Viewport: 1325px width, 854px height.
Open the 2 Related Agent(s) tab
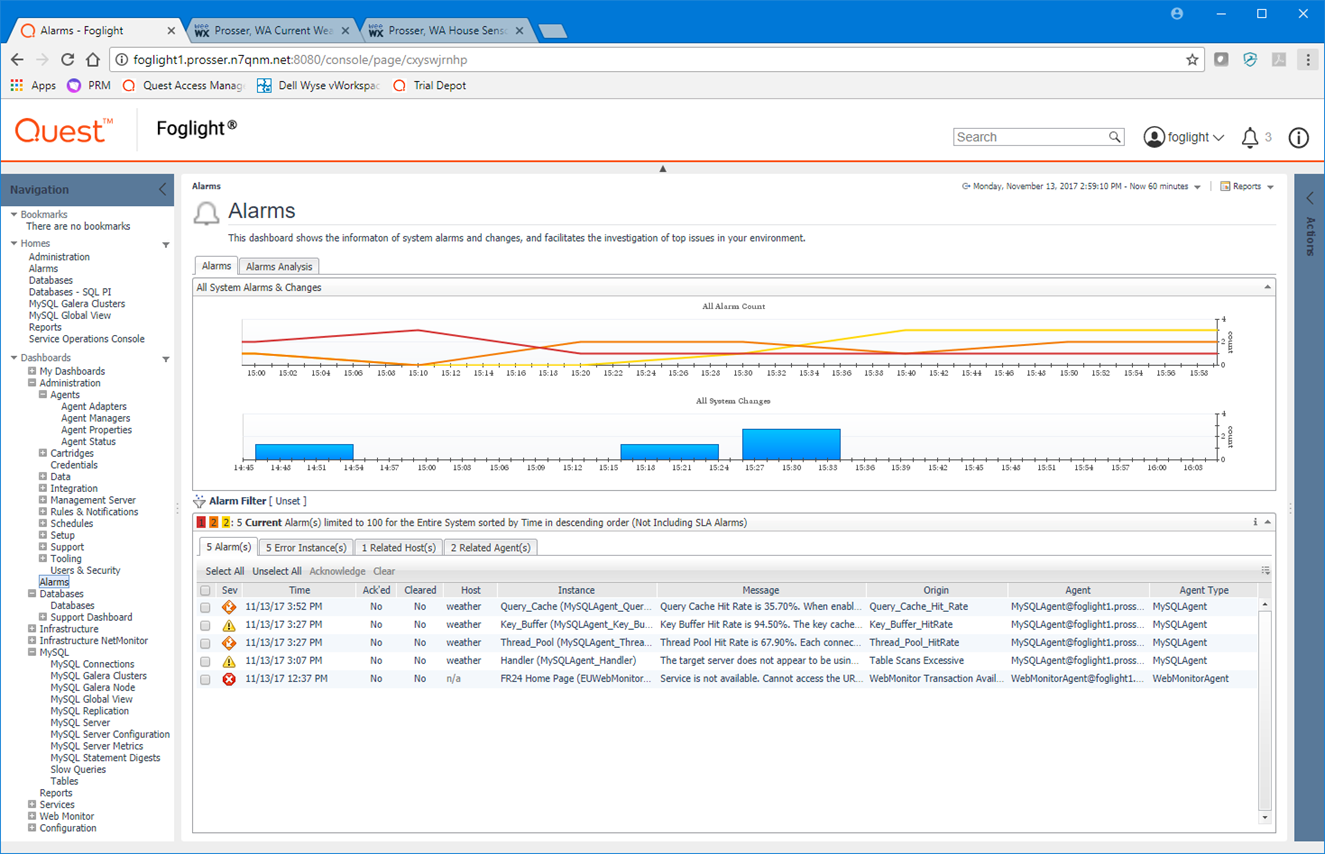point(490,547)
